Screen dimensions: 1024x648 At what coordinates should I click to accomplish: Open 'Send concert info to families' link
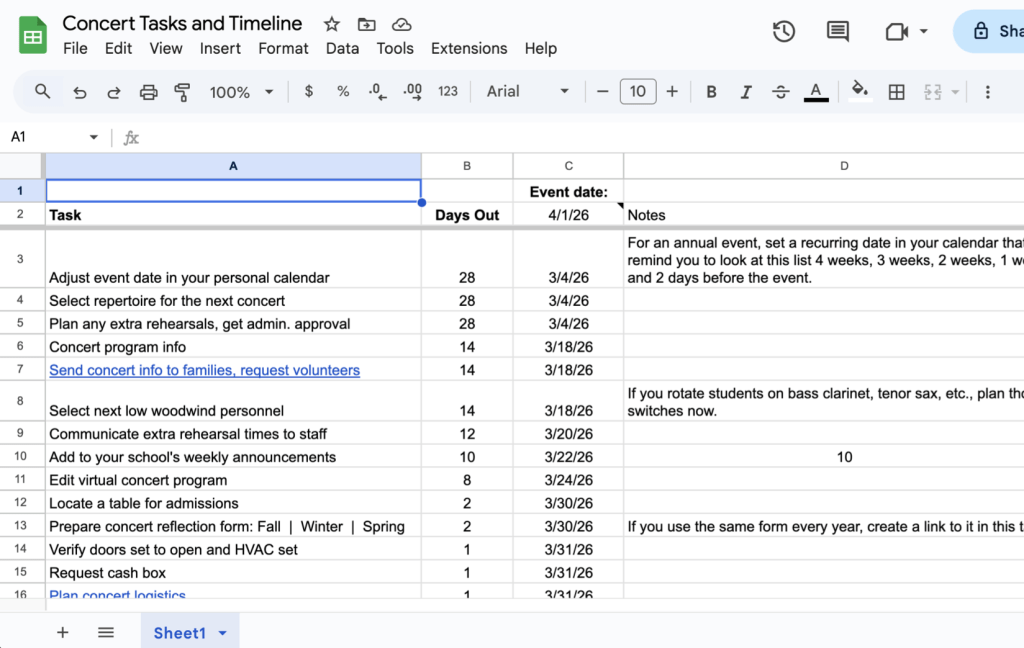point(204,370)
